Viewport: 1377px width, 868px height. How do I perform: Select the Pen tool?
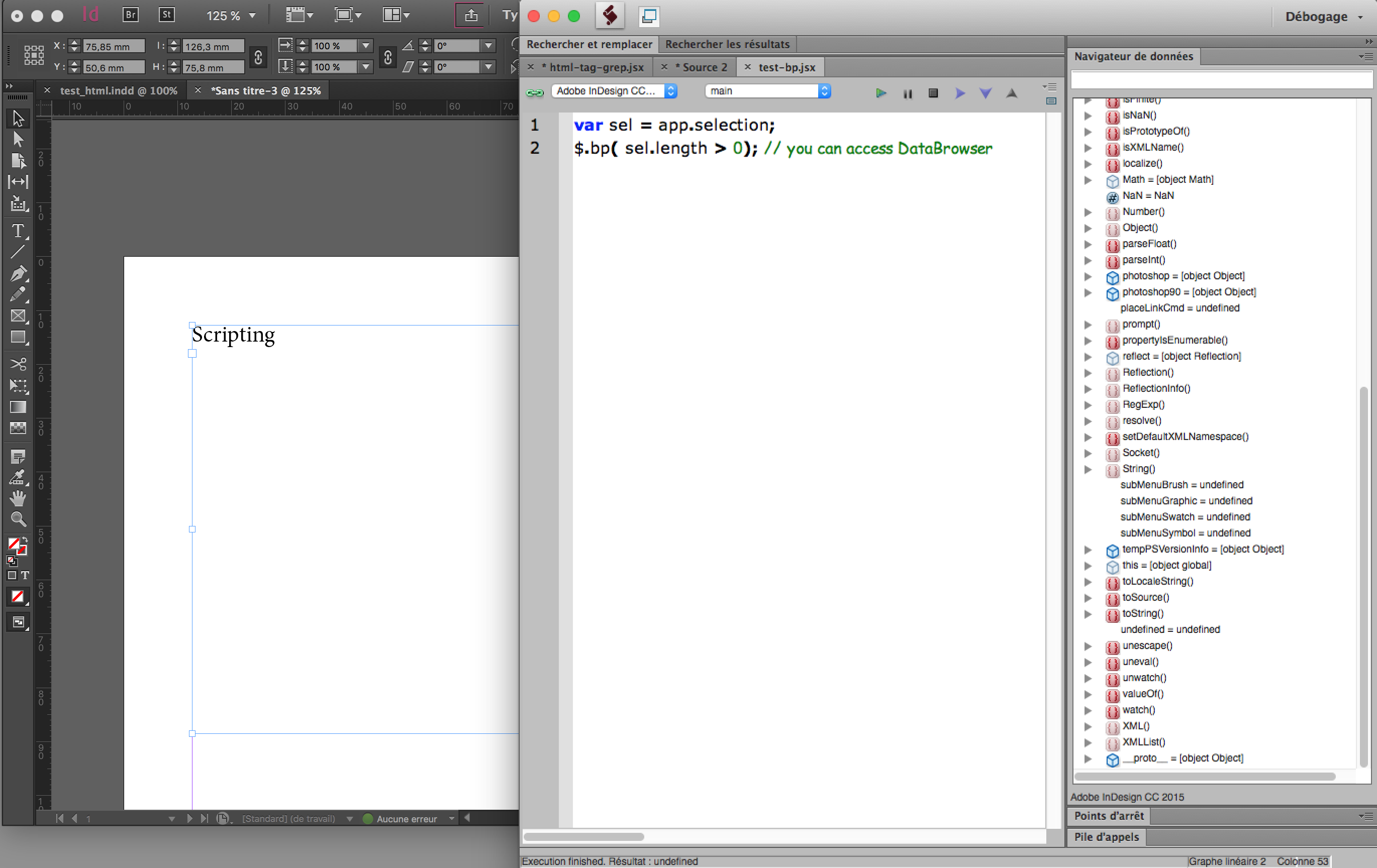tap(18, 273)
